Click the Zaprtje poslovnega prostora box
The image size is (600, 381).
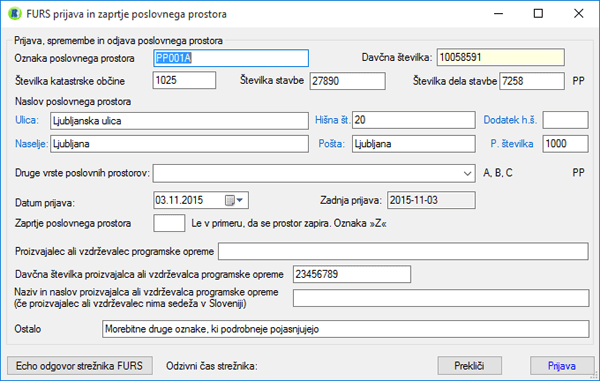tap(169, 223)
